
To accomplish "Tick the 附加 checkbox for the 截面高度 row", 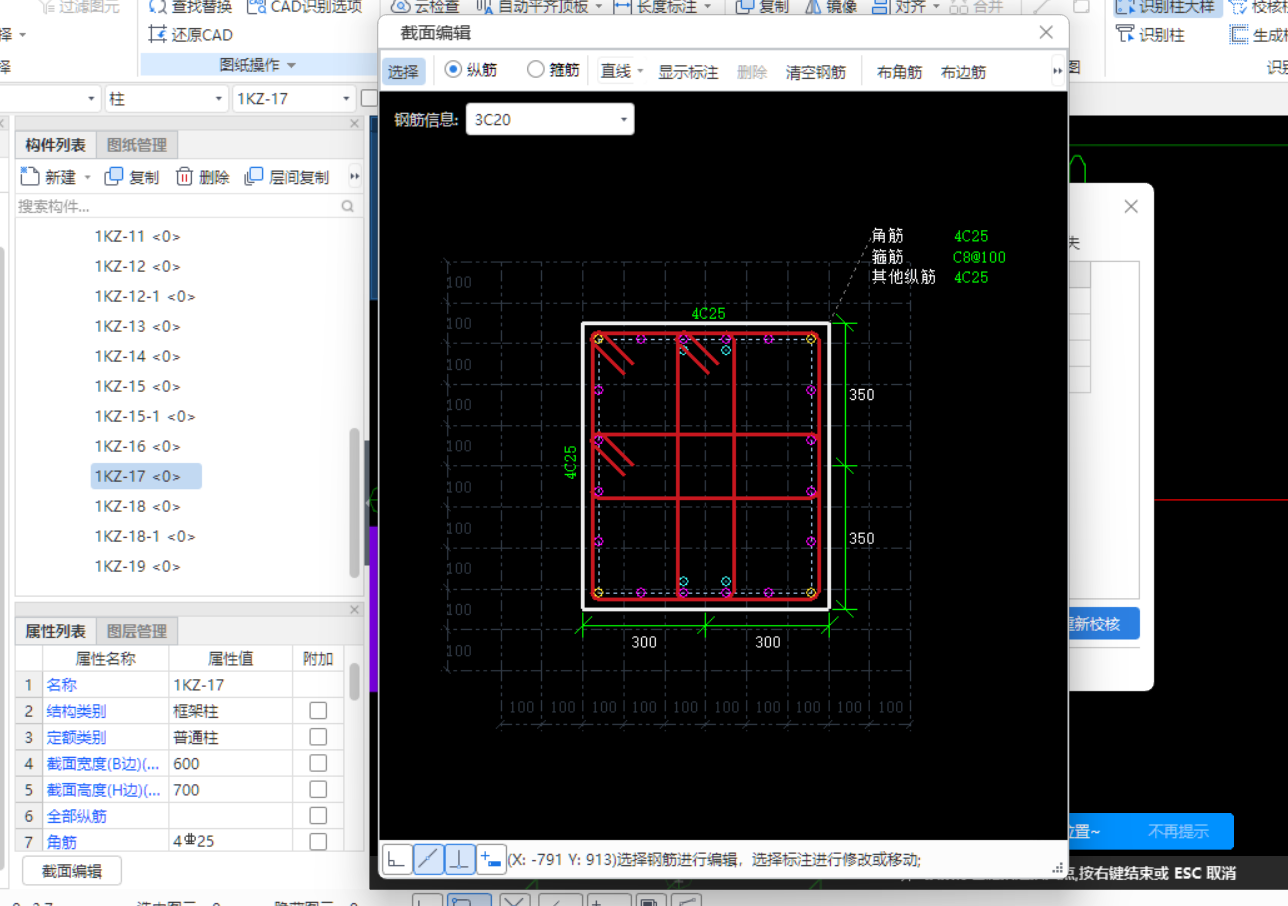I will click(x=318, y=789).
